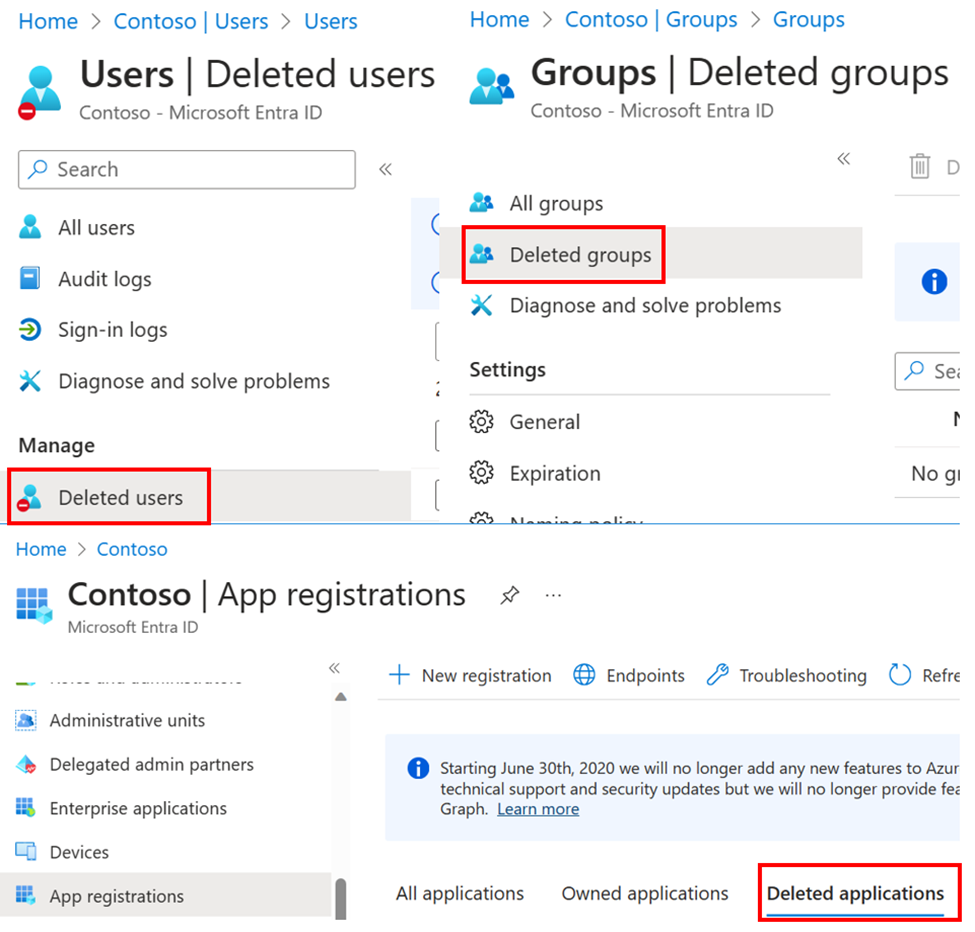This screenshot has height=932, width=975.
Task: Click the All users person icon
Action: [x=30, y=228]
